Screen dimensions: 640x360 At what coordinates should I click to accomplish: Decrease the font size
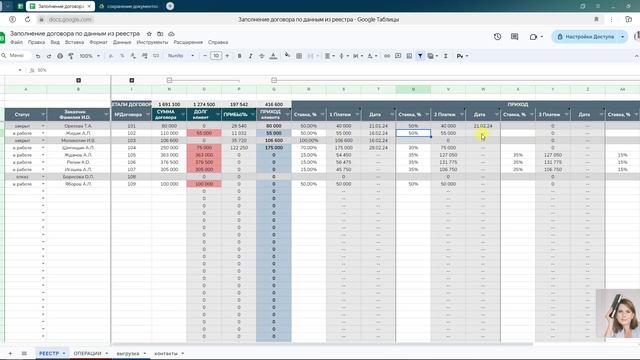205,56
